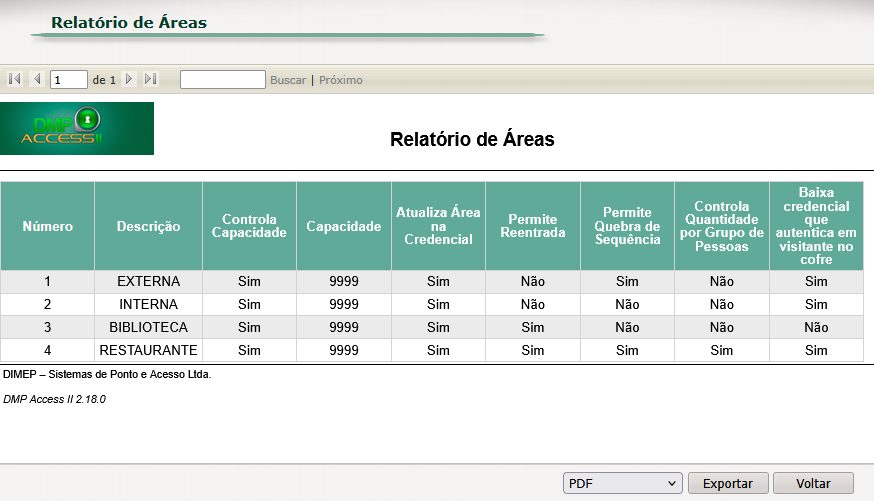The width and height of the screenshot is (874, 501).
Task: Click the Voltar button
Action: point(813,483)
